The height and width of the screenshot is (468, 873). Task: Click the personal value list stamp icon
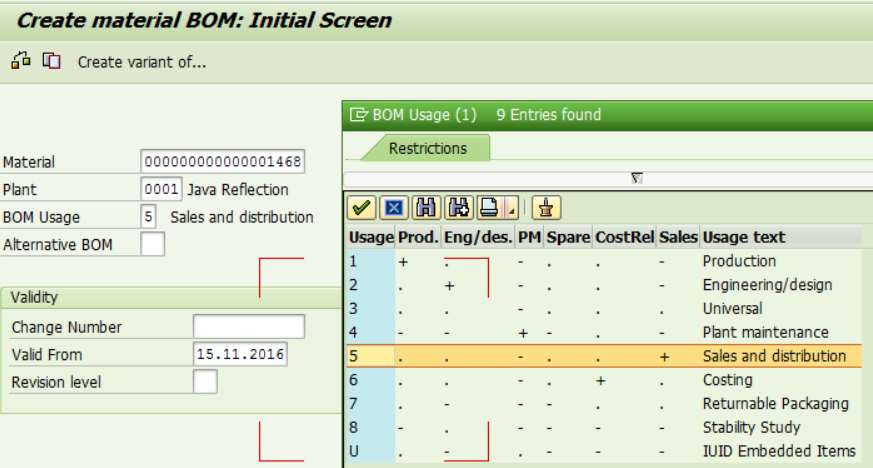coord(546,208)
